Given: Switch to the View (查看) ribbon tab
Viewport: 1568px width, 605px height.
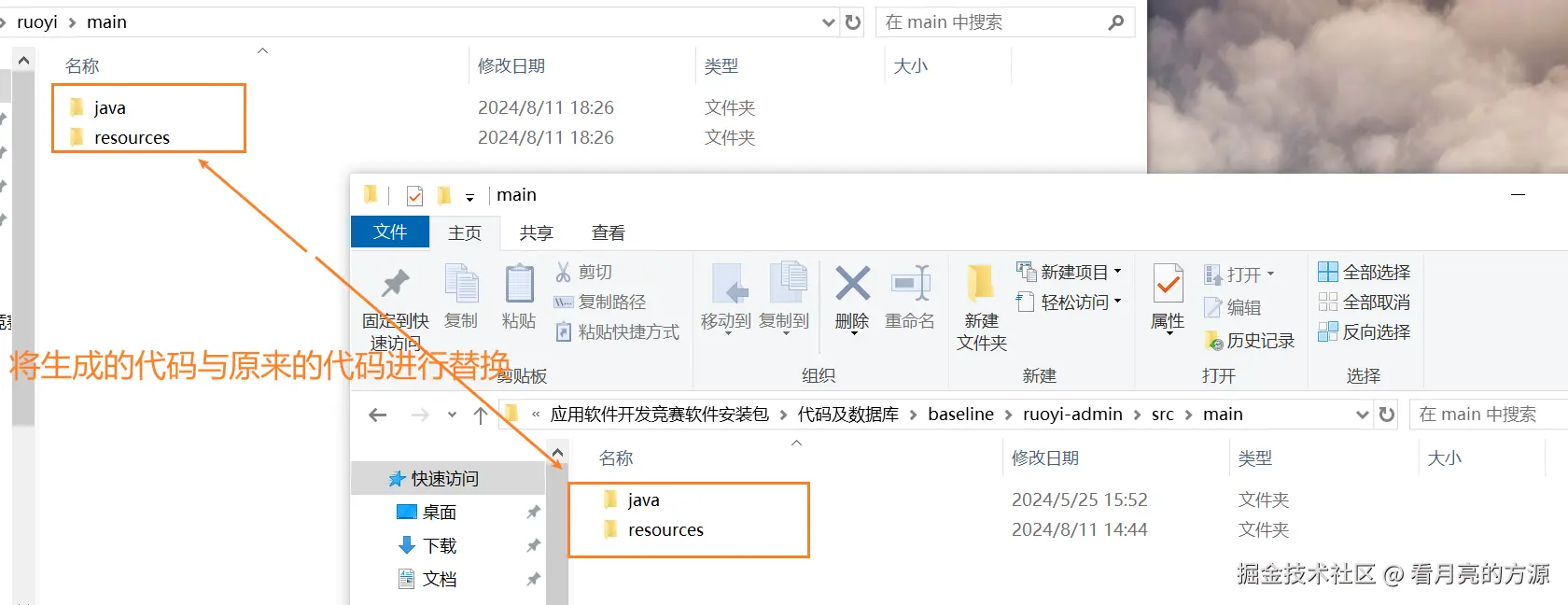Looking at the screenshot, I should click(609, 232).
